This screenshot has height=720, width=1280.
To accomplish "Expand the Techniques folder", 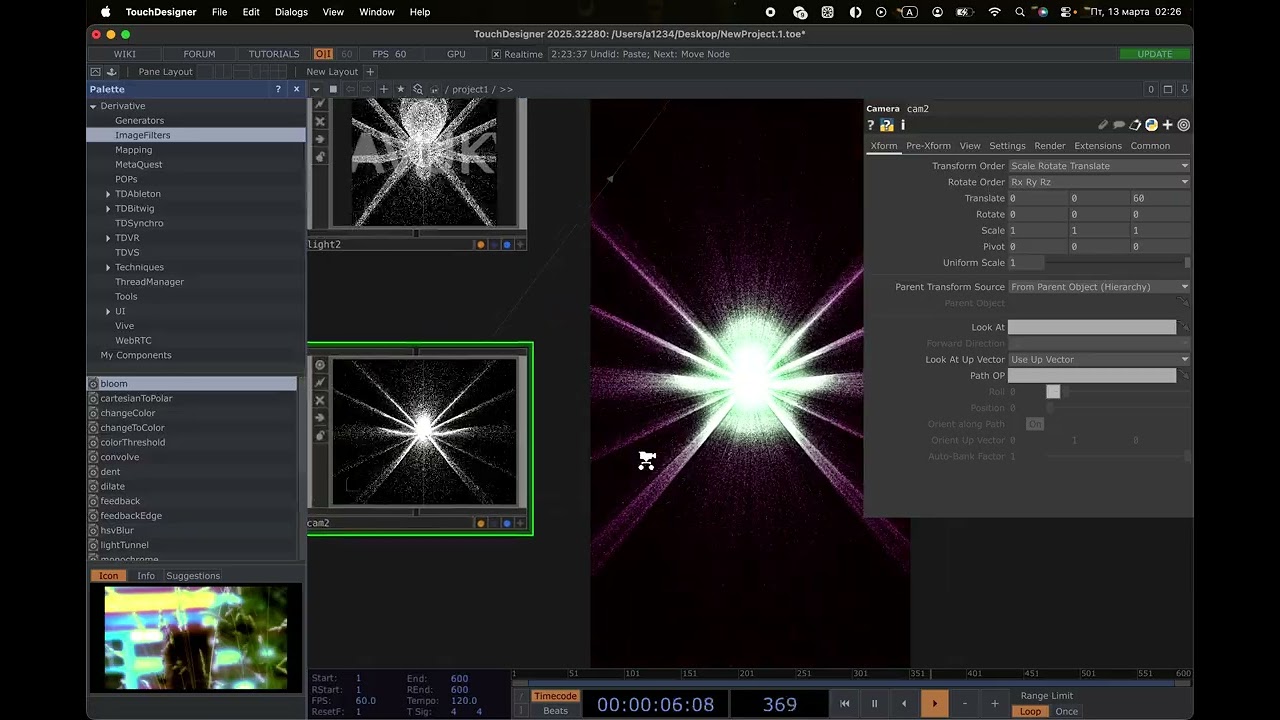I will pyautogui.click(x=108, y=267).
